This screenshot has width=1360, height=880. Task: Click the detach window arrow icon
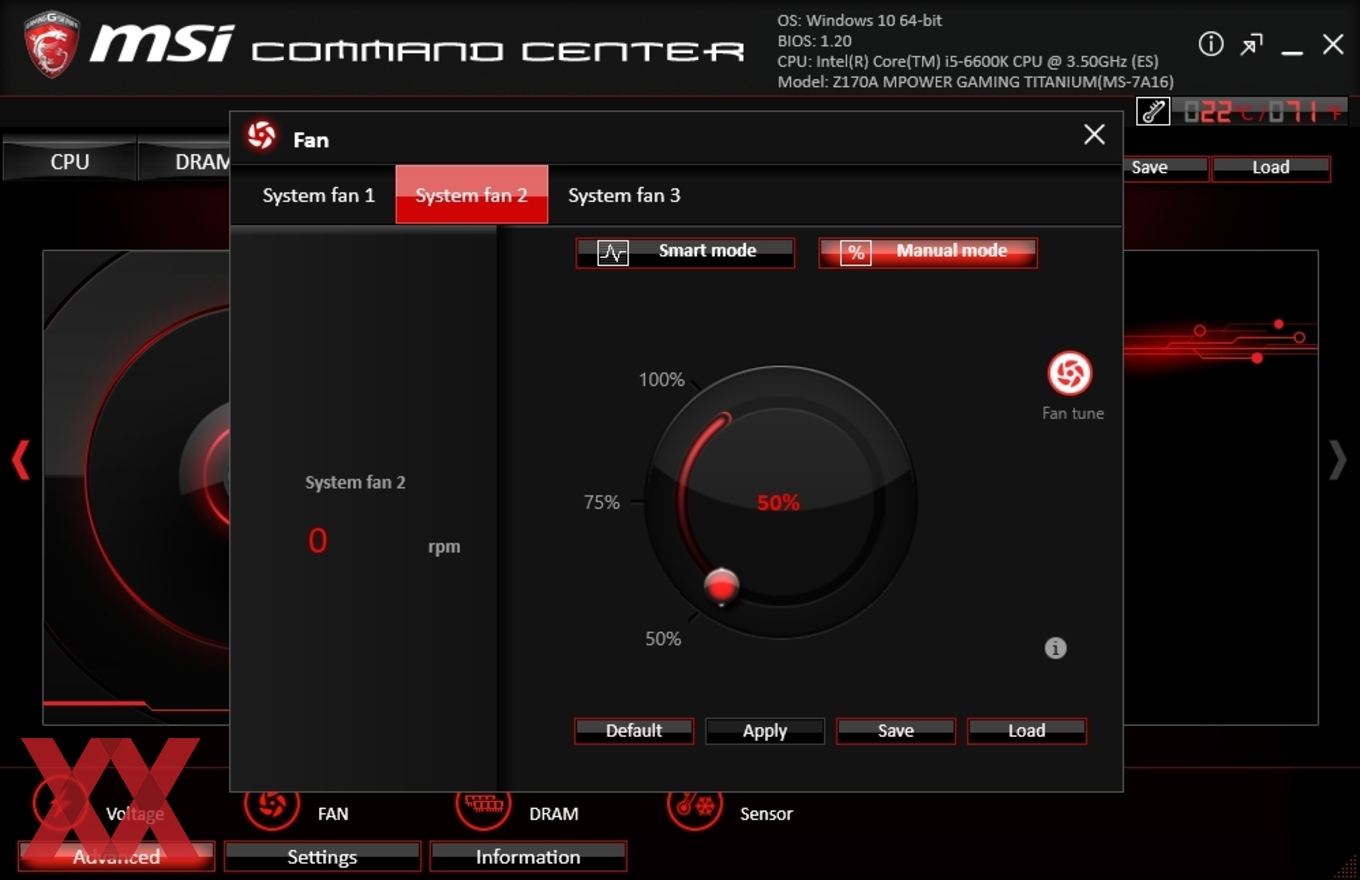[1251, 45]
